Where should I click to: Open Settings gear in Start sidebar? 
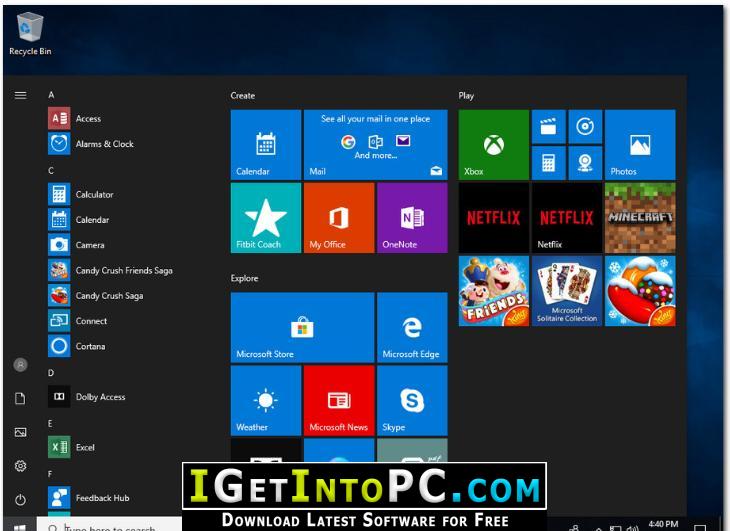click(x=20, y=466)
